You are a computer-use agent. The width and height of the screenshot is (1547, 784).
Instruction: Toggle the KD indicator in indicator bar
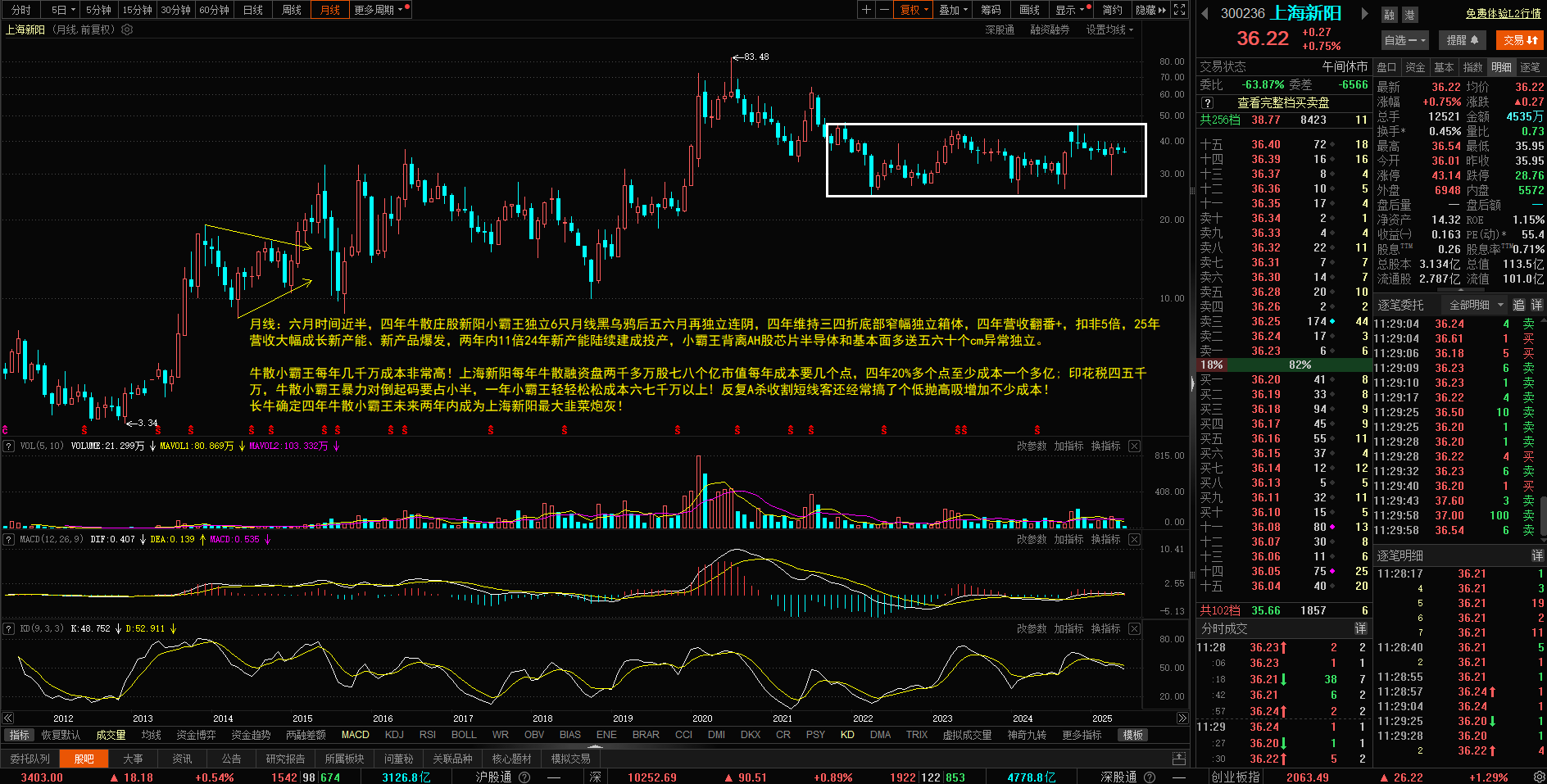coord(847,735)
